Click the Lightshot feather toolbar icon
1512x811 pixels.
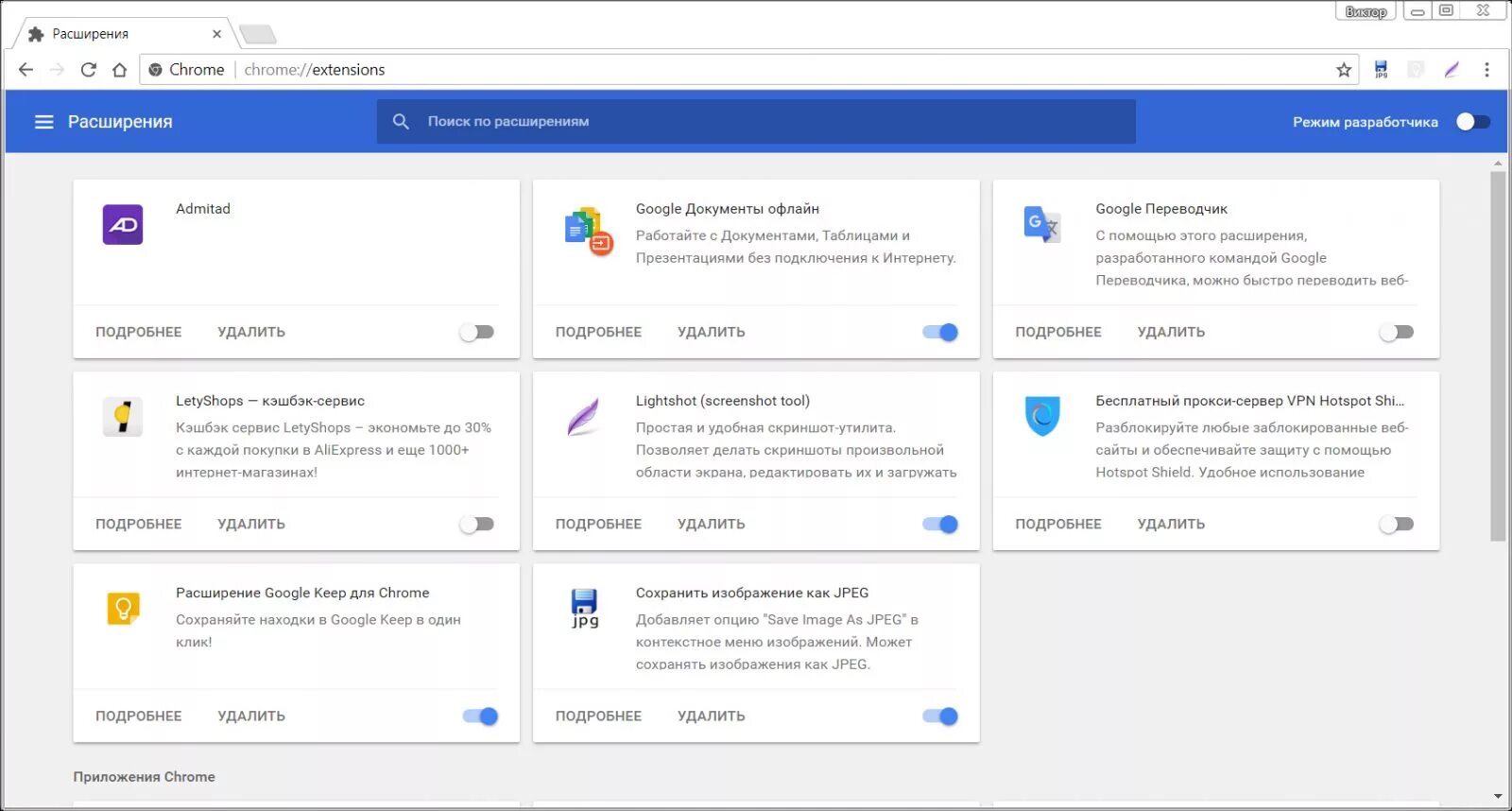coord(1452,70)
